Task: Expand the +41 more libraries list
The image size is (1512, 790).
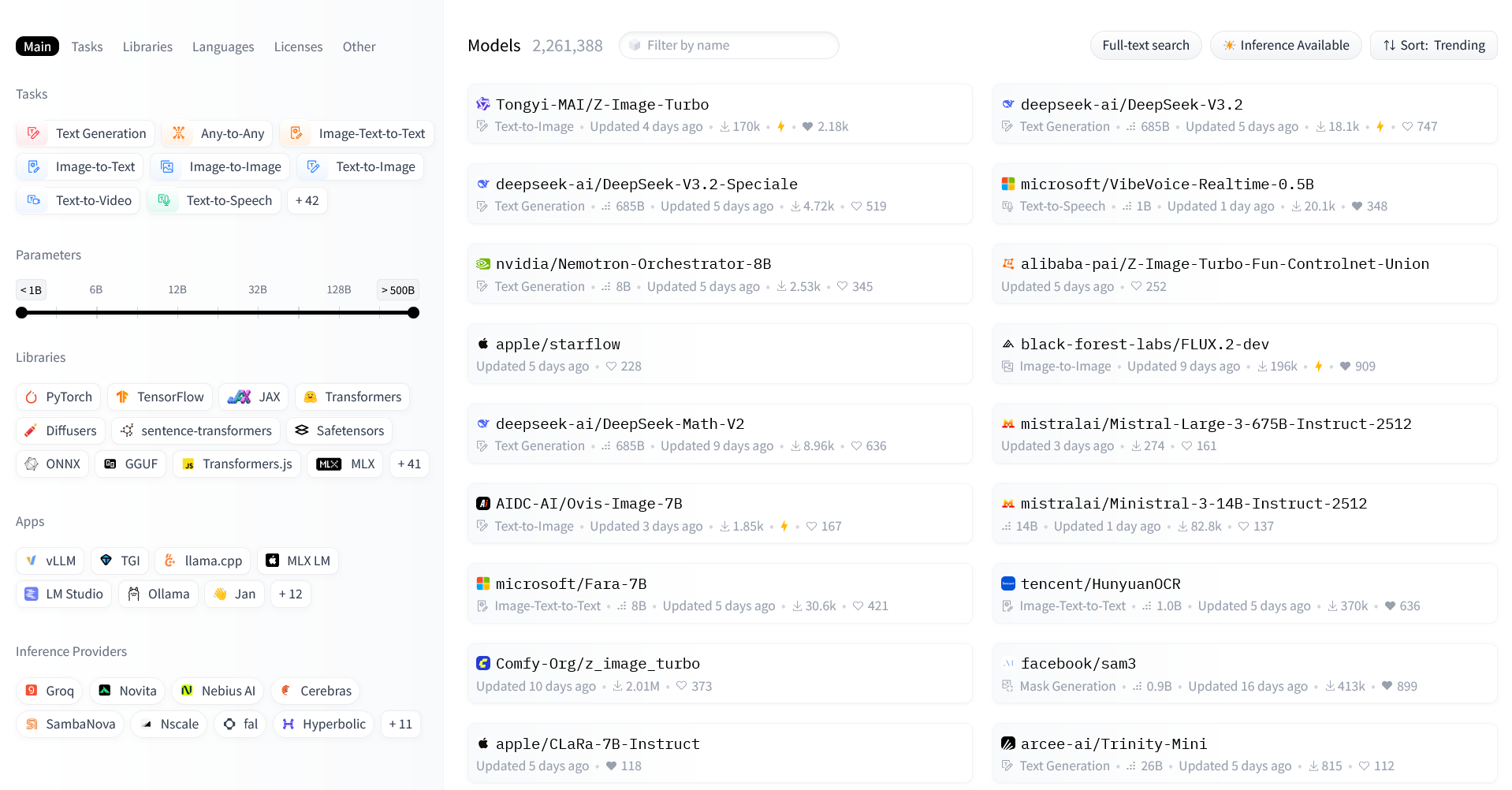Action: click(408, 464)
